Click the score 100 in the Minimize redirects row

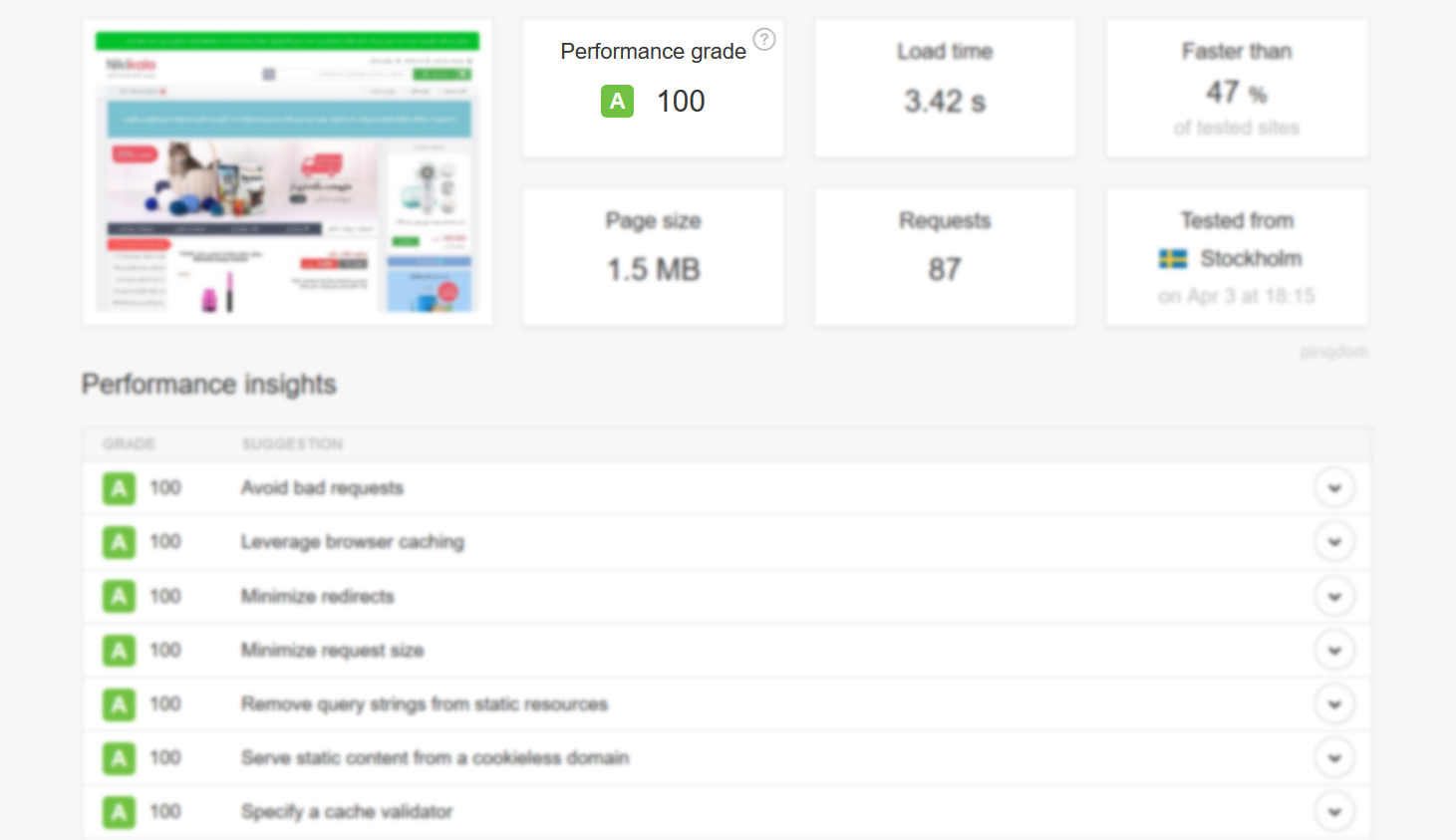pyautogui.click(x=165, y=596)
